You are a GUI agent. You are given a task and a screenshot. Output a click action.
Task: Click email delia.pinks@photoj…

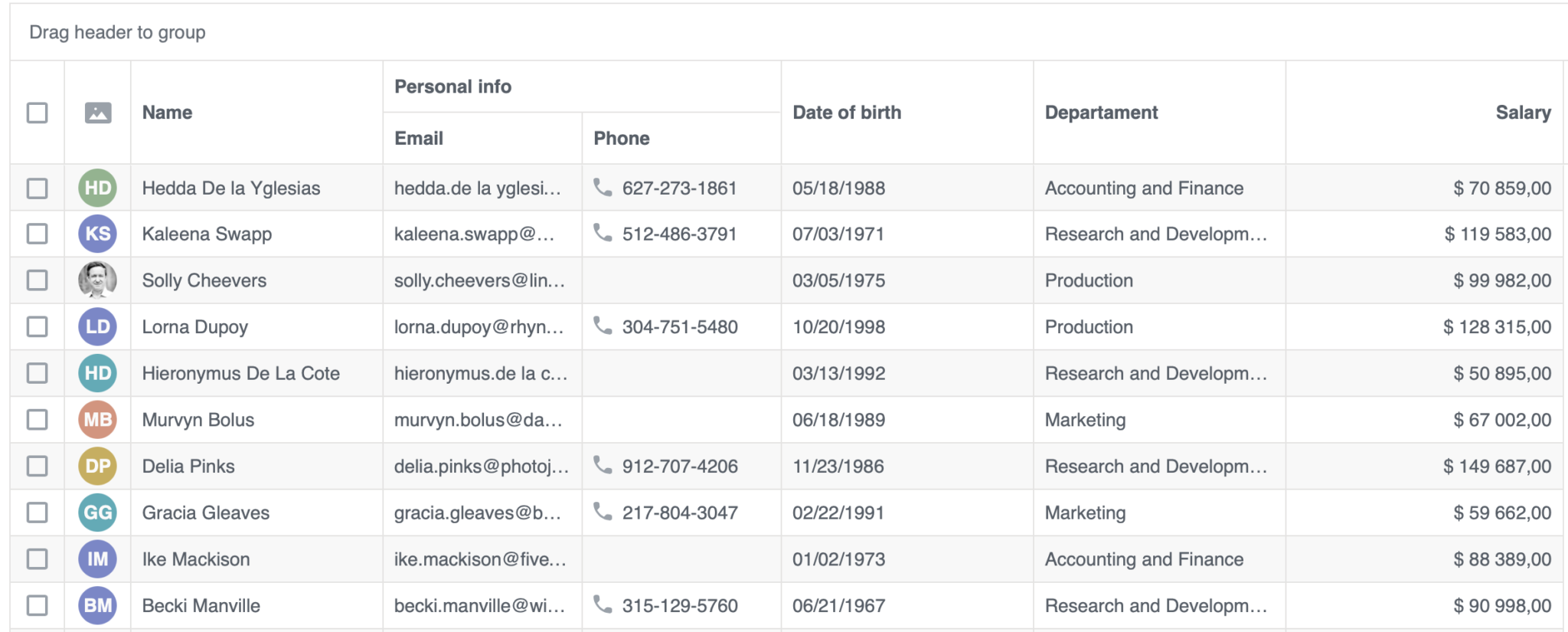coord(482,467)
